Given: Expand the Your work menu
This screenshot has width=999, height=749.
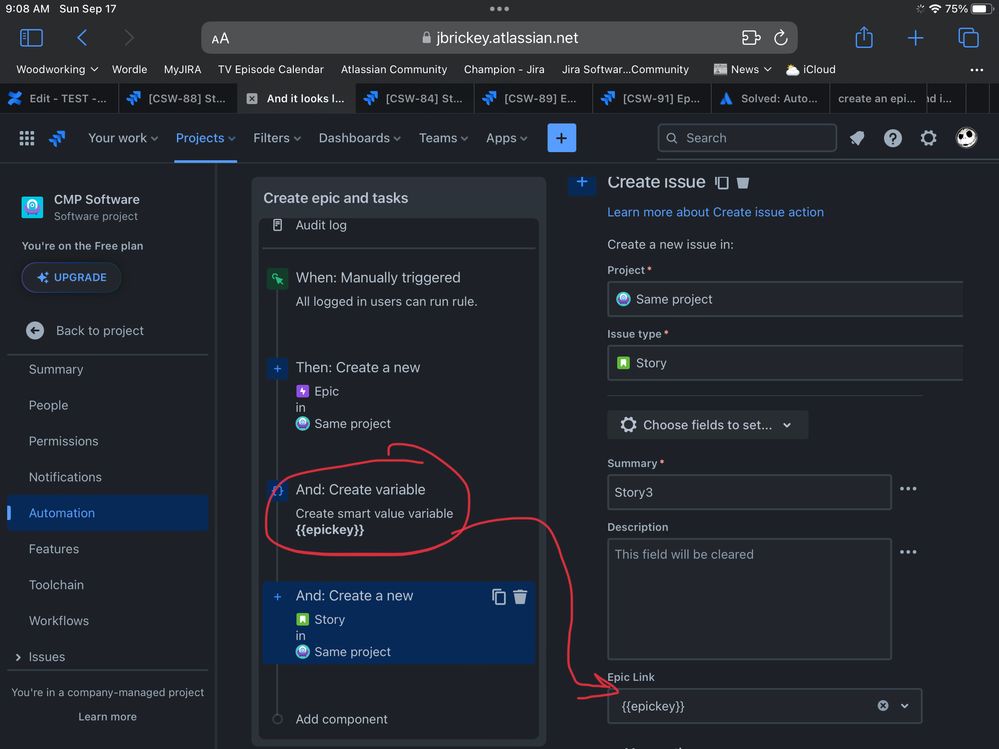Looking at the screenshot, I should tap(123, 138).
